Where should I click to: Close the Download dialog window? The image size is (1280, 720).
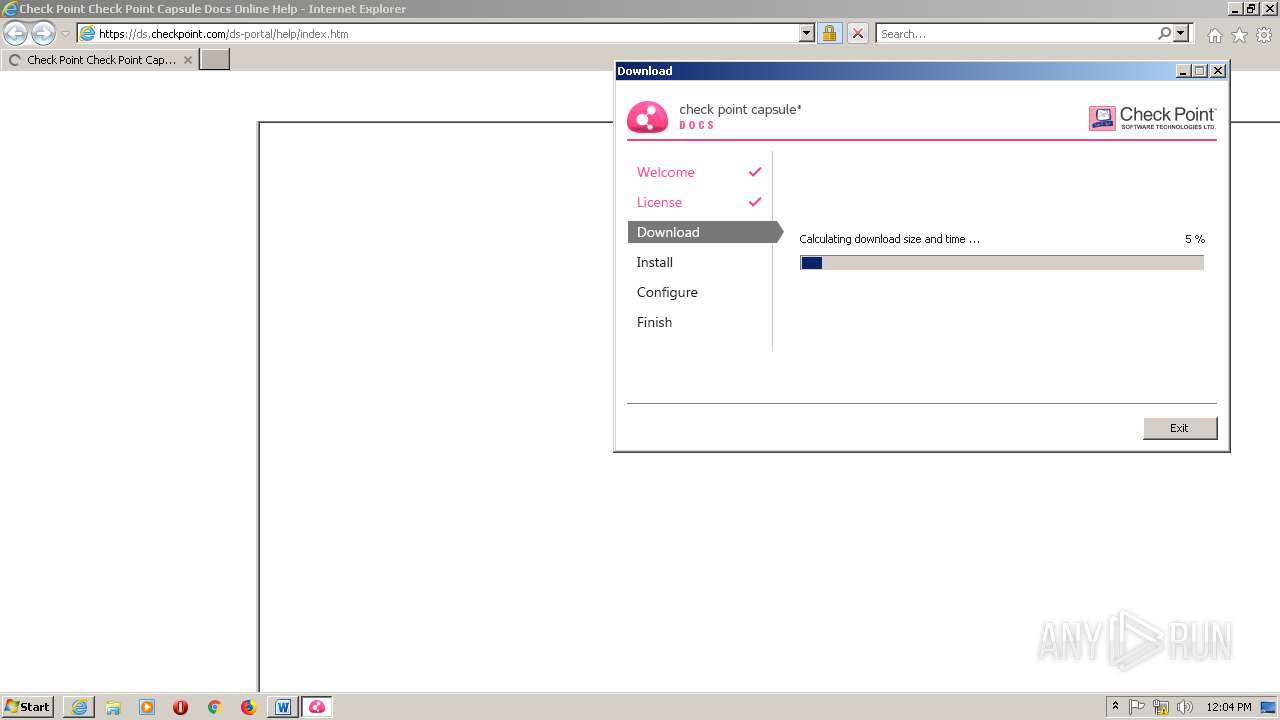click(1218, 71)
